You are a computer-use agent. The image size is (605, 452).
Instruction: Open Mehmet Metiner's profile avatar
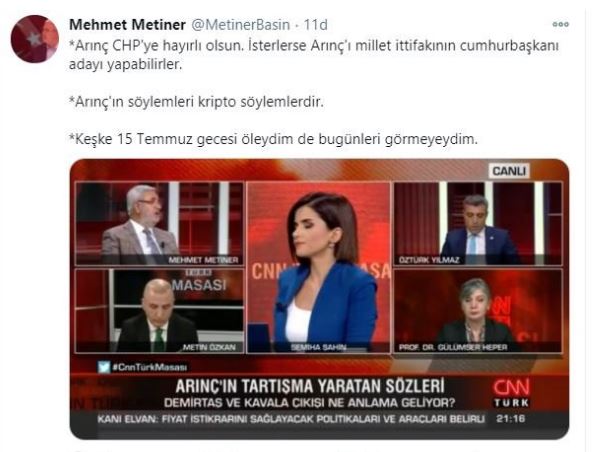pyautogui.click(x=35, y=39)
